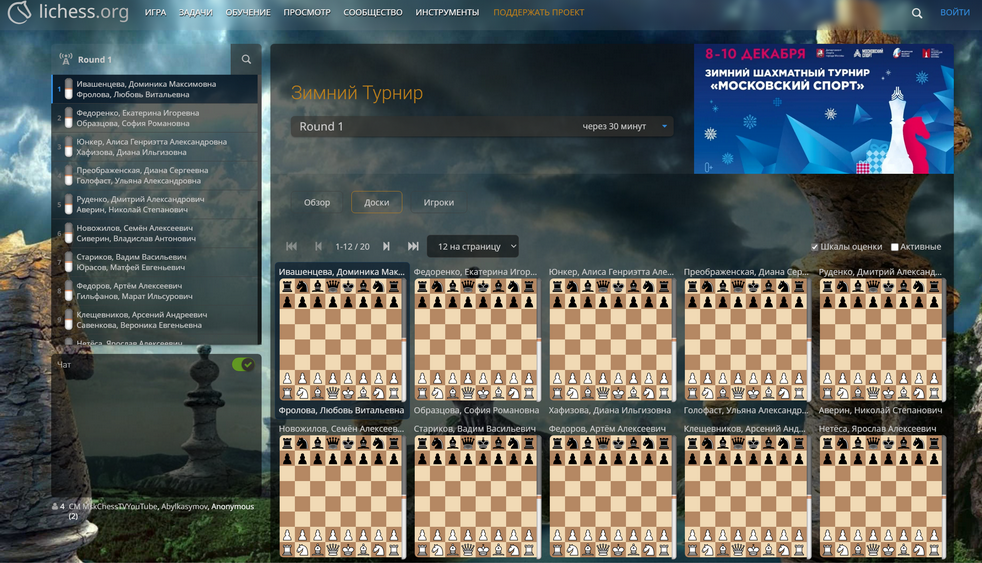Jump to last page of boards
Image resolution: width=982 pixels, height=563 pixels.
point(413,246)
